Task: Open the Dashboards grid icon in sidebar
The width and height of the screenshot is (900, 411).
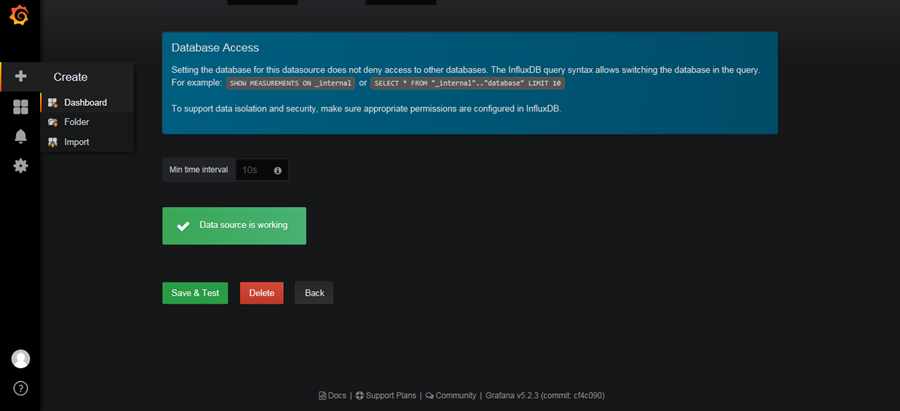Action: coord(21,107)
